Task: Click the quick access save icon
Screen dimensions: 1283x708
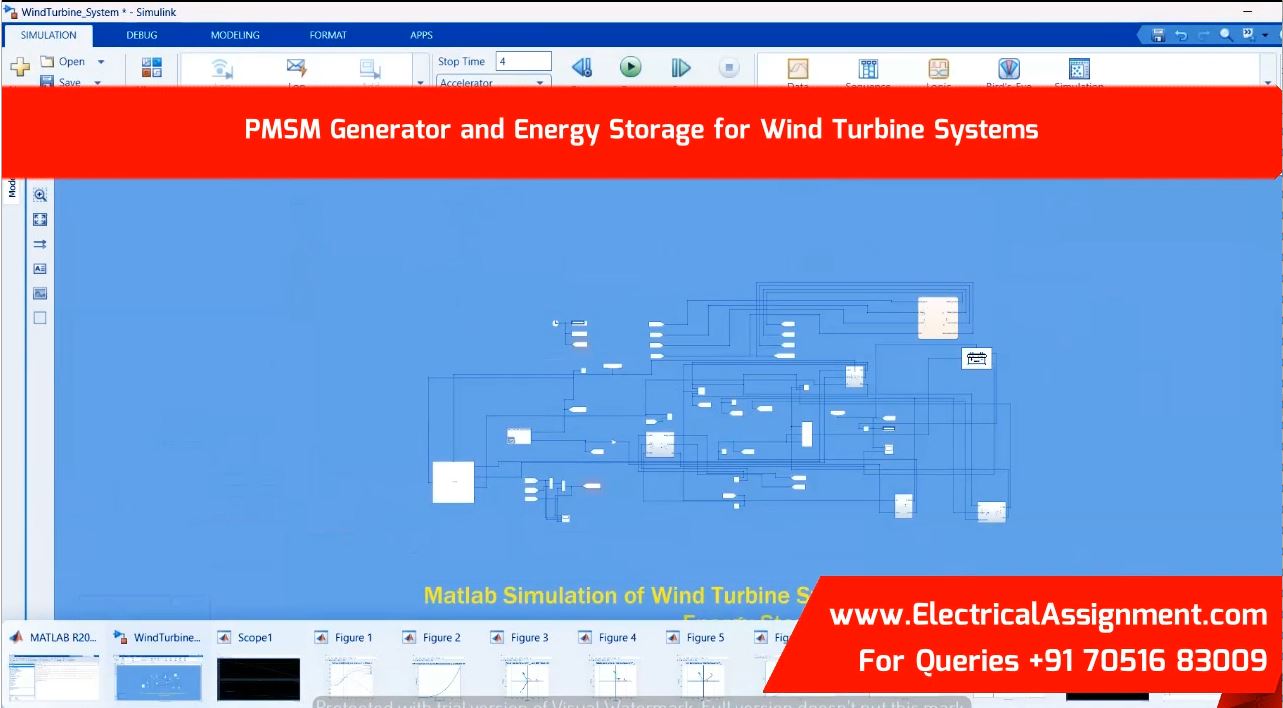Action: point(1158,34)
